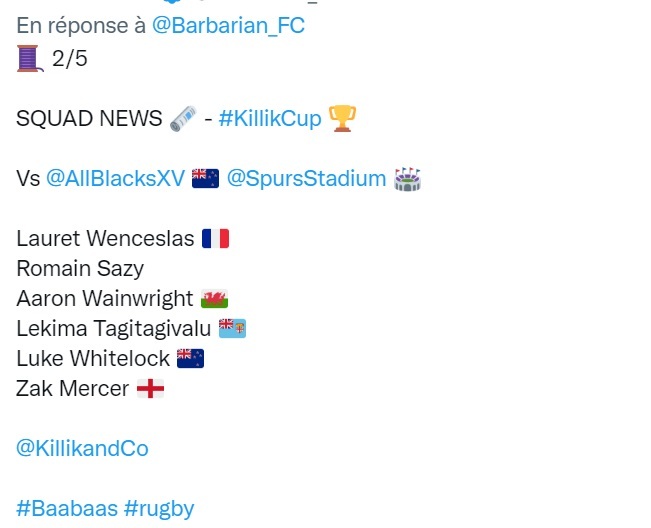Click the name Romain Sazy
The height and width of the screenshot is (528, 651).
coord(80,269)
